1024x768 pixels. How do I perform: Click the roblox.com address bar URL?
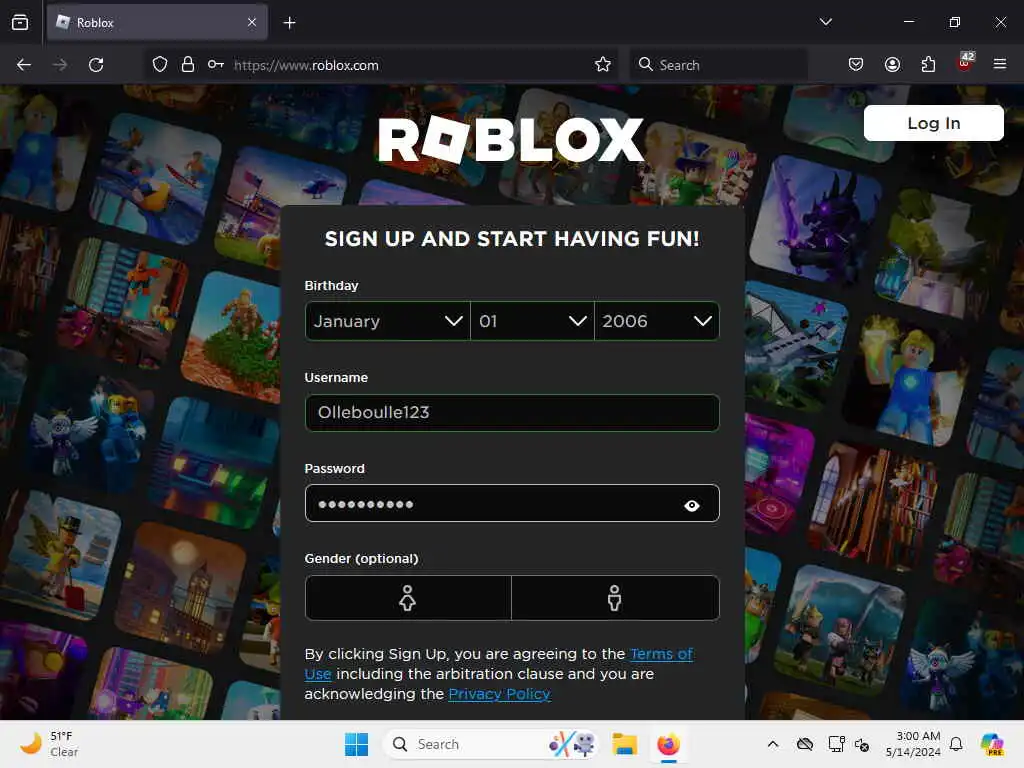[x=306, y=65]
